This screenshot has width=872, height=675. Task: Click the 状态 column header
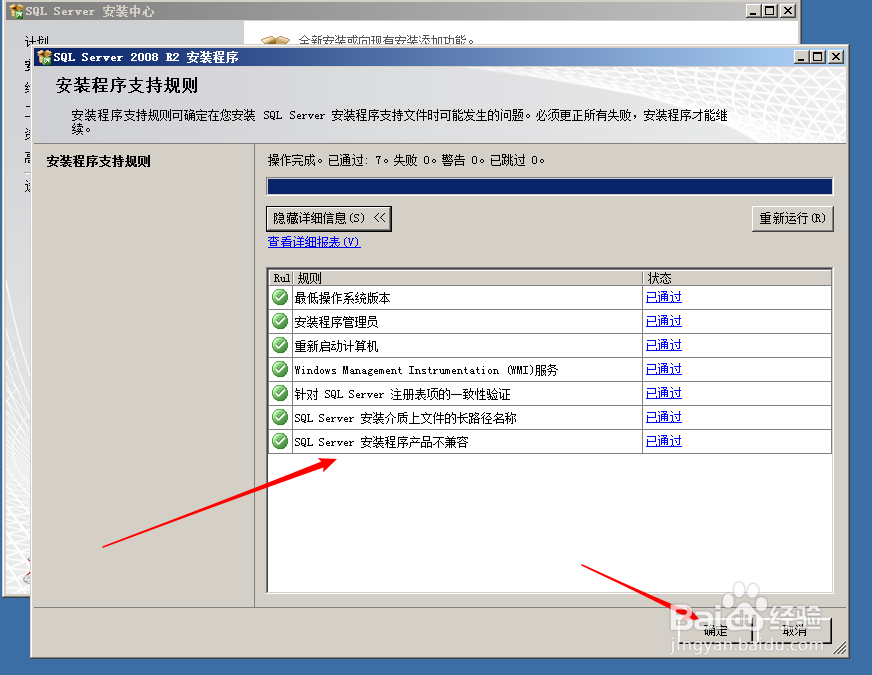pos(737,278)
